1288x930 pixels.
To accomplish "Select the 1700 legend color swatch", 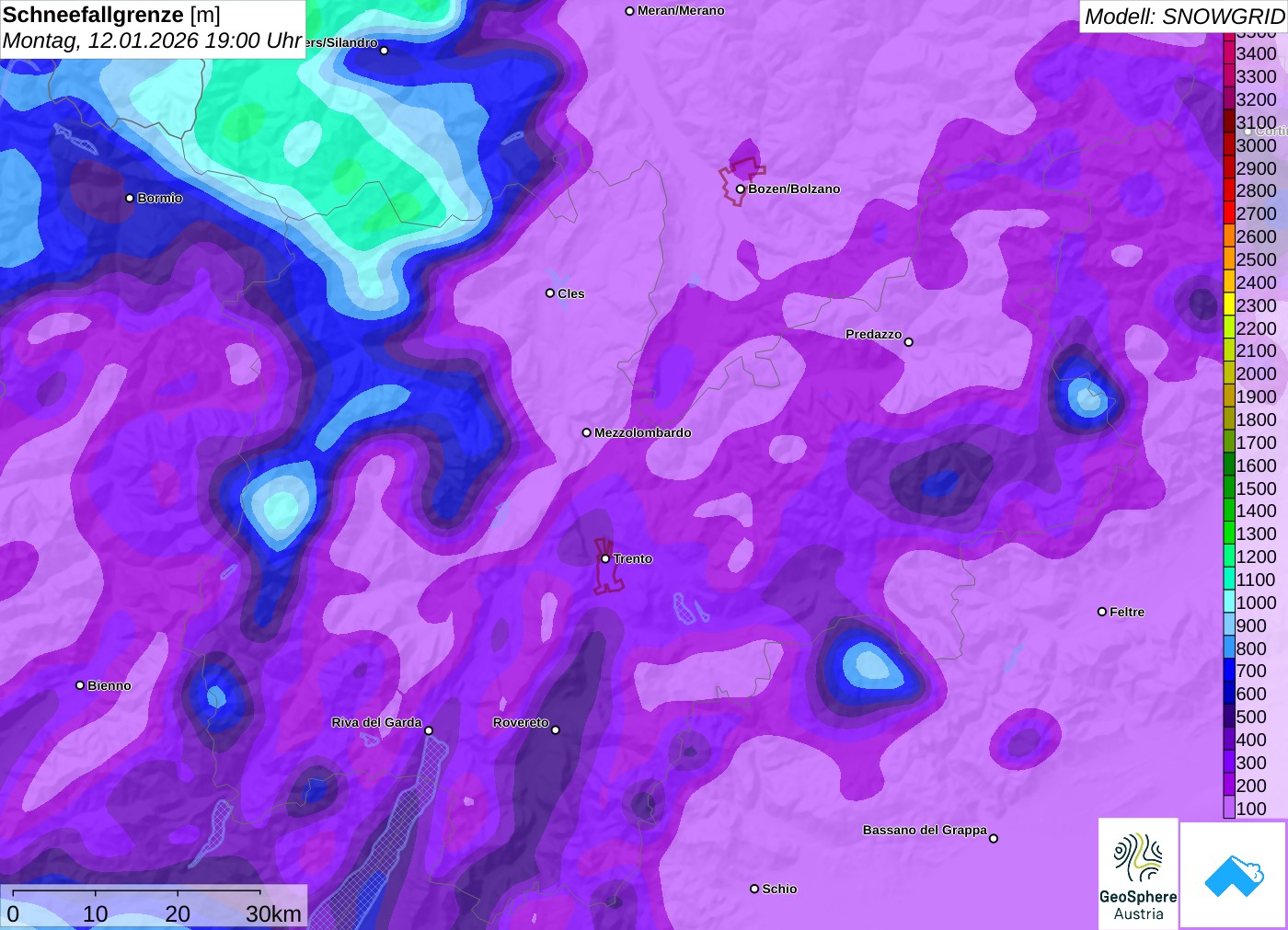I will 1229,442.
